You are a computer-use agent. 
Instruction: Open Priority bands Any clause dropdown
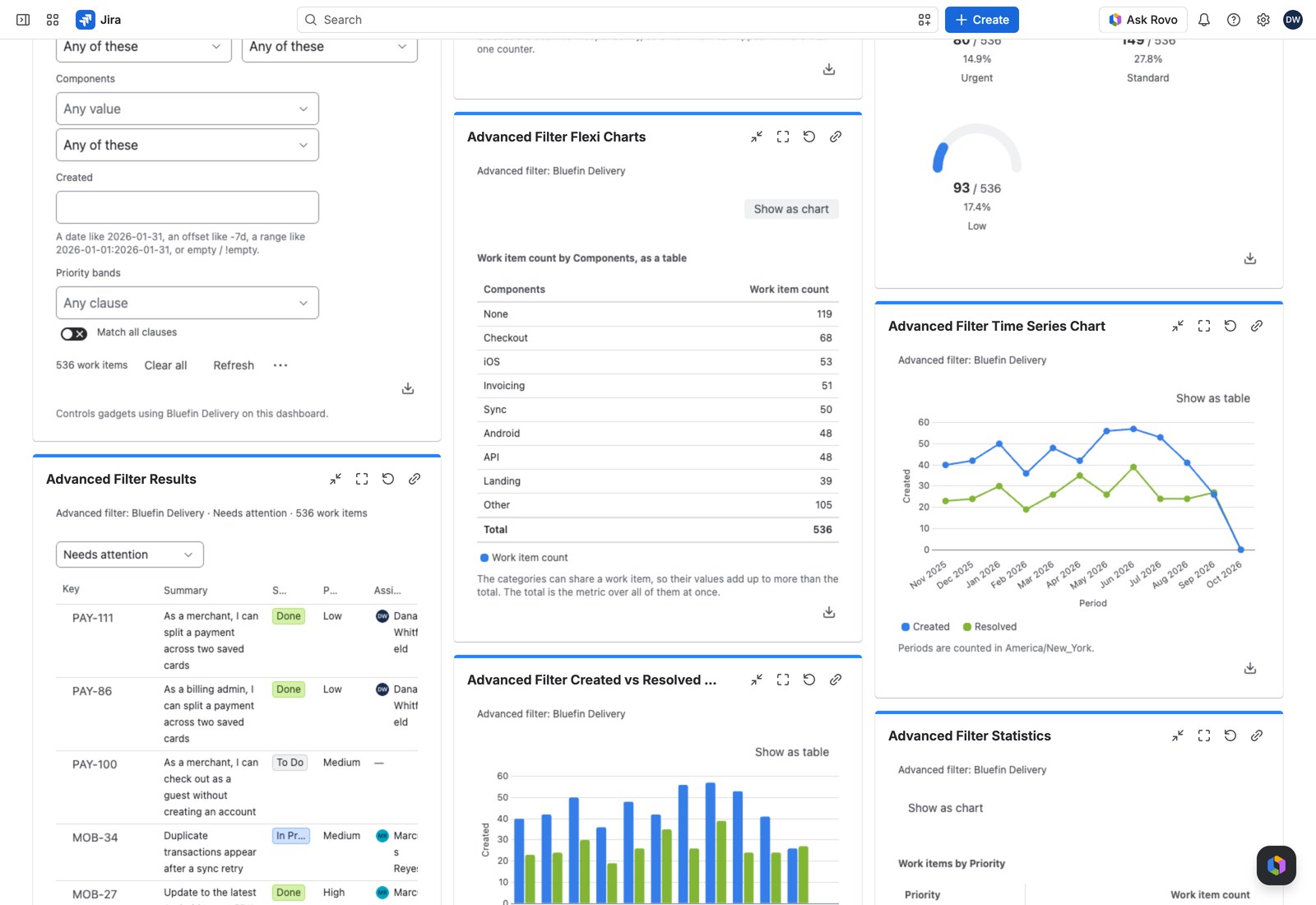pos(188,303)
